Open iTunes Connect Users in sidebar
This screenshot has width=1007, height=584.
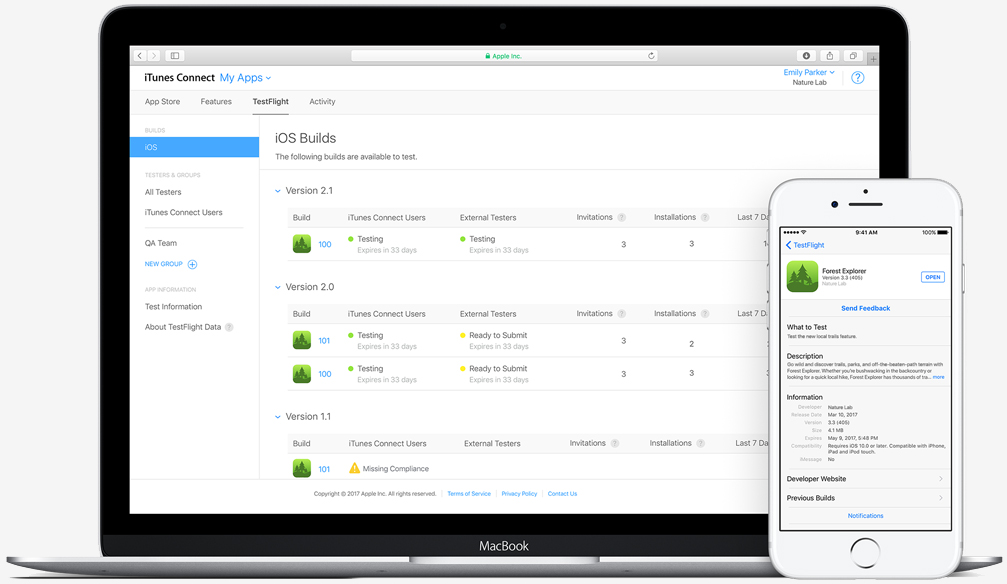click(184, 212)
